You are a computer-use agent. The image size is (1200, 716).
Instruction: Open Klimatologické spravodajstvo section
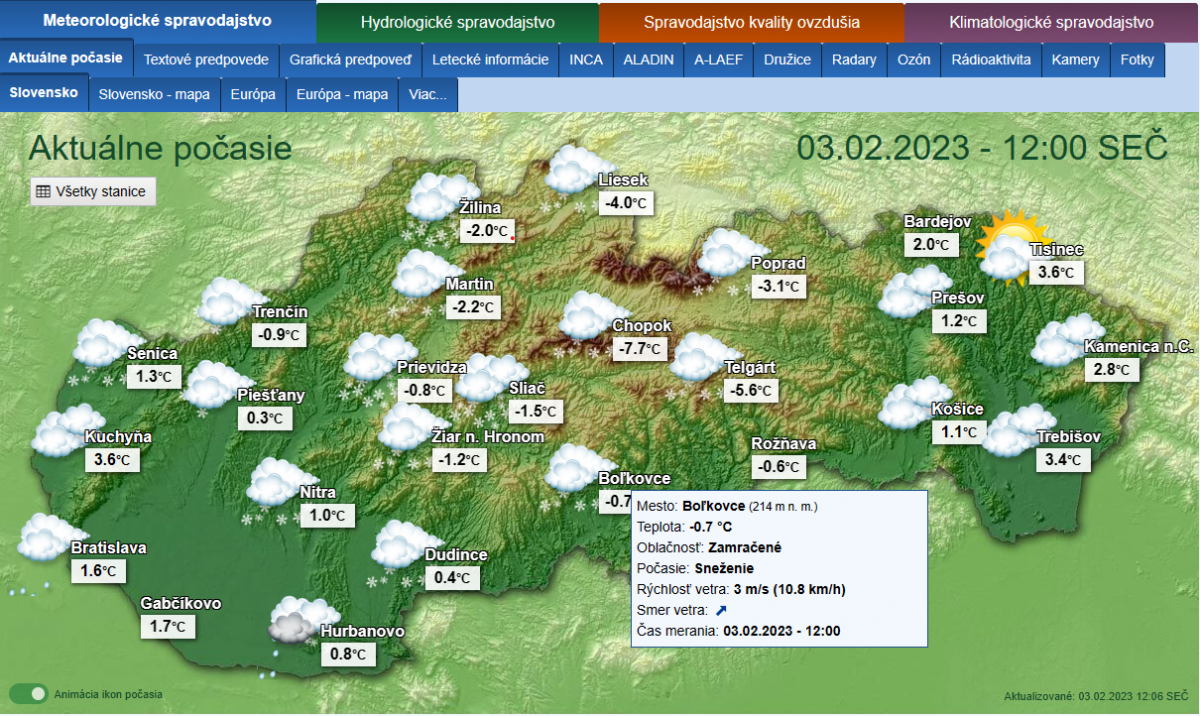tap(1050, 22)
